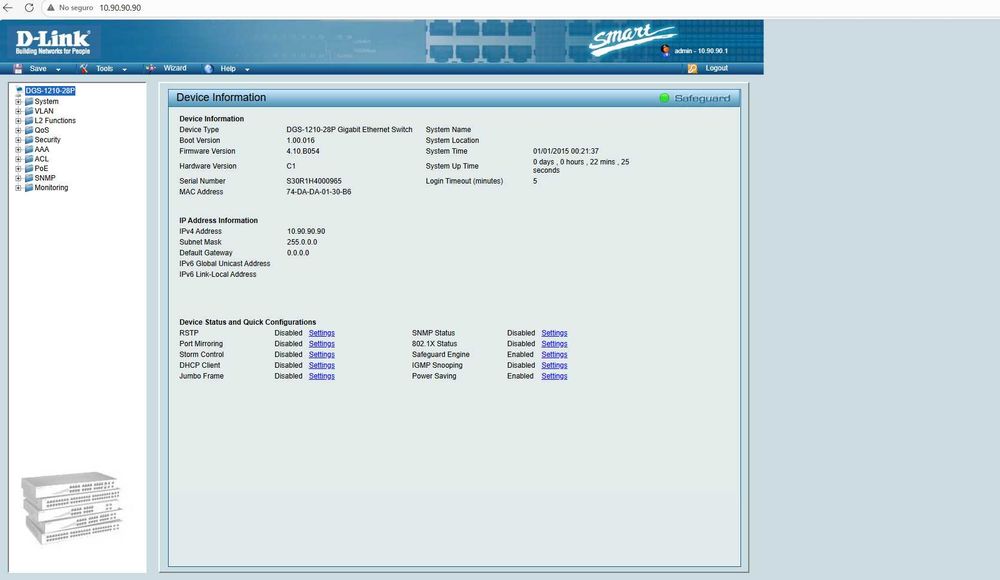Click the VLAN folder icon

(29, 111)
